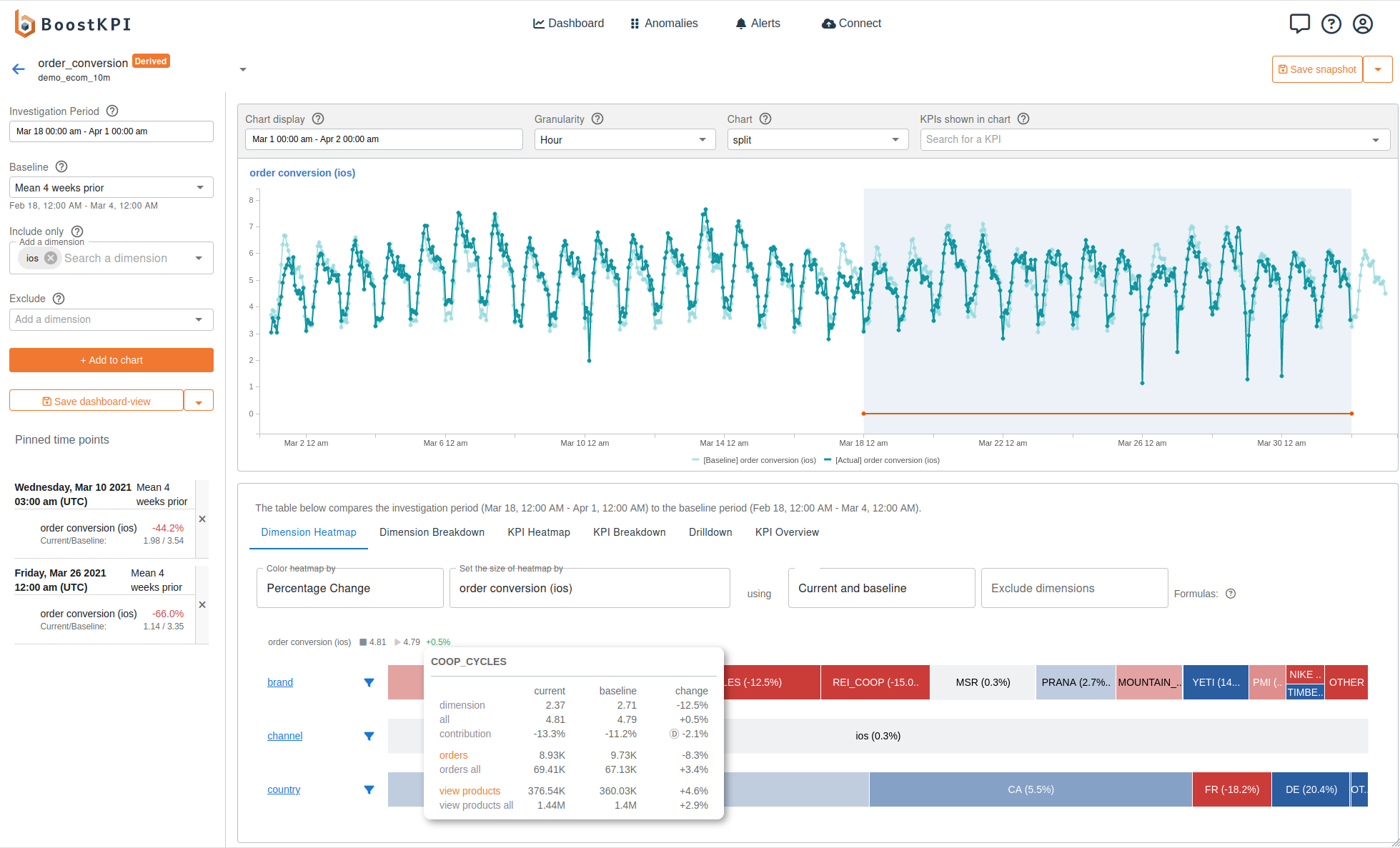Toggle the Actual order conversion legend entry
The width and height of the screenshot is (1400, 848).
pyautogui.click(x=882, y=460)
